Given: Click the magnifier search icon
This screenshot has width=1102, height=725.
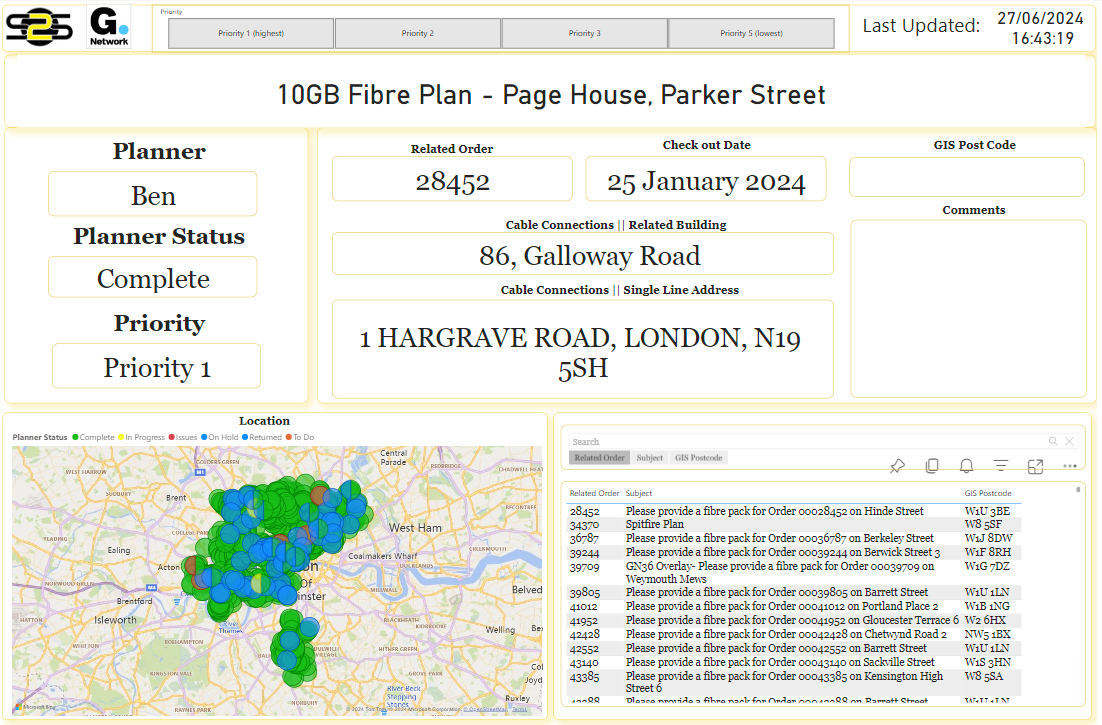Looking at the screenshot, I should pyautogui.click(x=1053, y=441).
